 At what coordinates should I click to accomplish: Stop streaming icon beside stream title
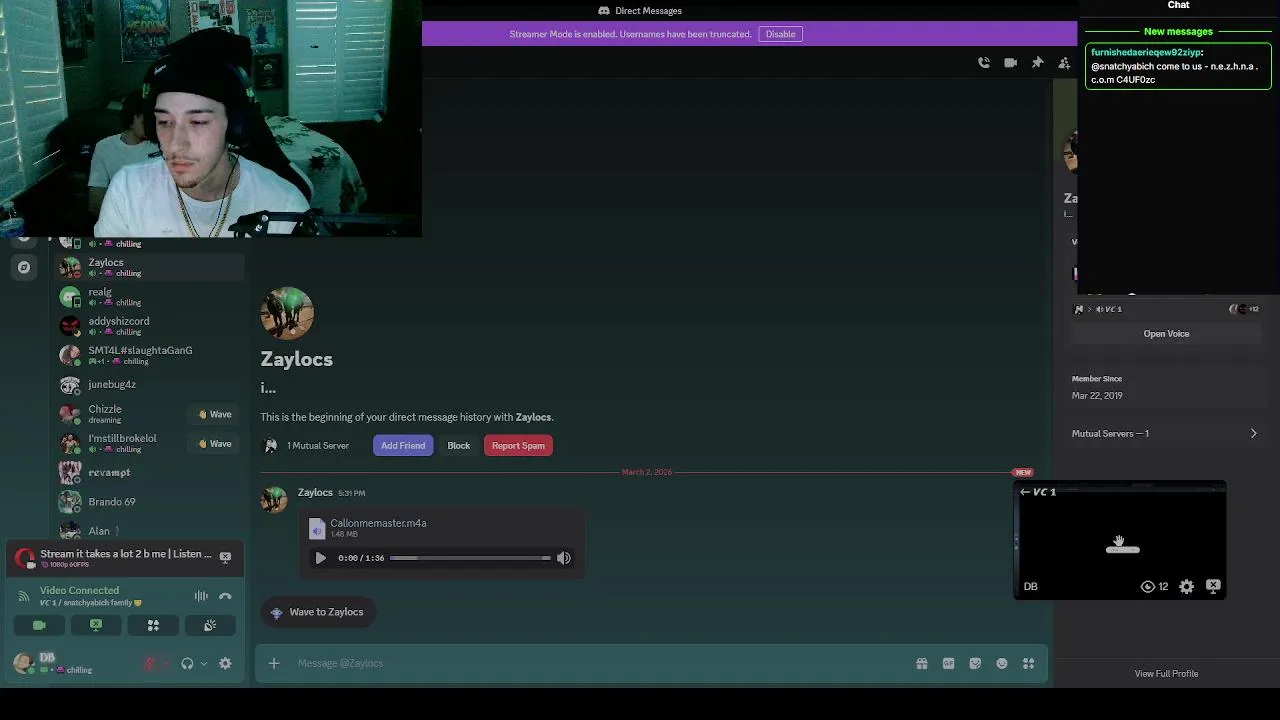[225, 557]
